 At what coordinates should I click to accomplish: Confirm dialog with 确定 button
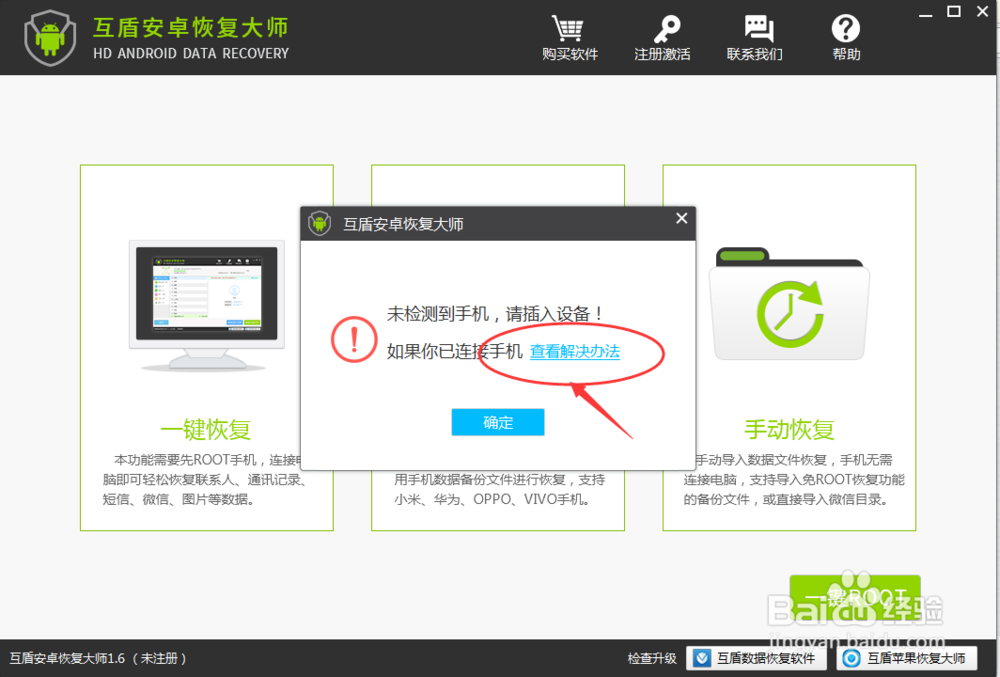pyautogui.click(x=497, y=422)
